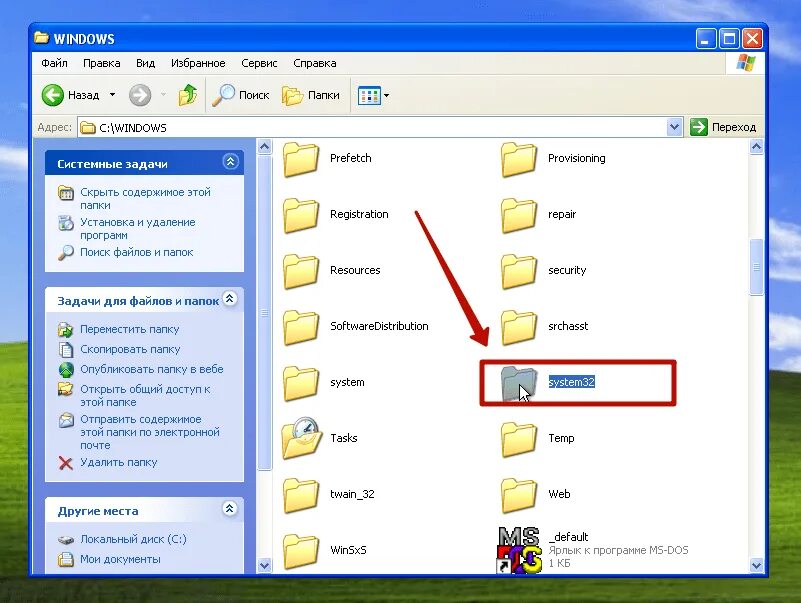The image size is (801, 603).
Task: Open the Правка menu
Action: point(102,63)
